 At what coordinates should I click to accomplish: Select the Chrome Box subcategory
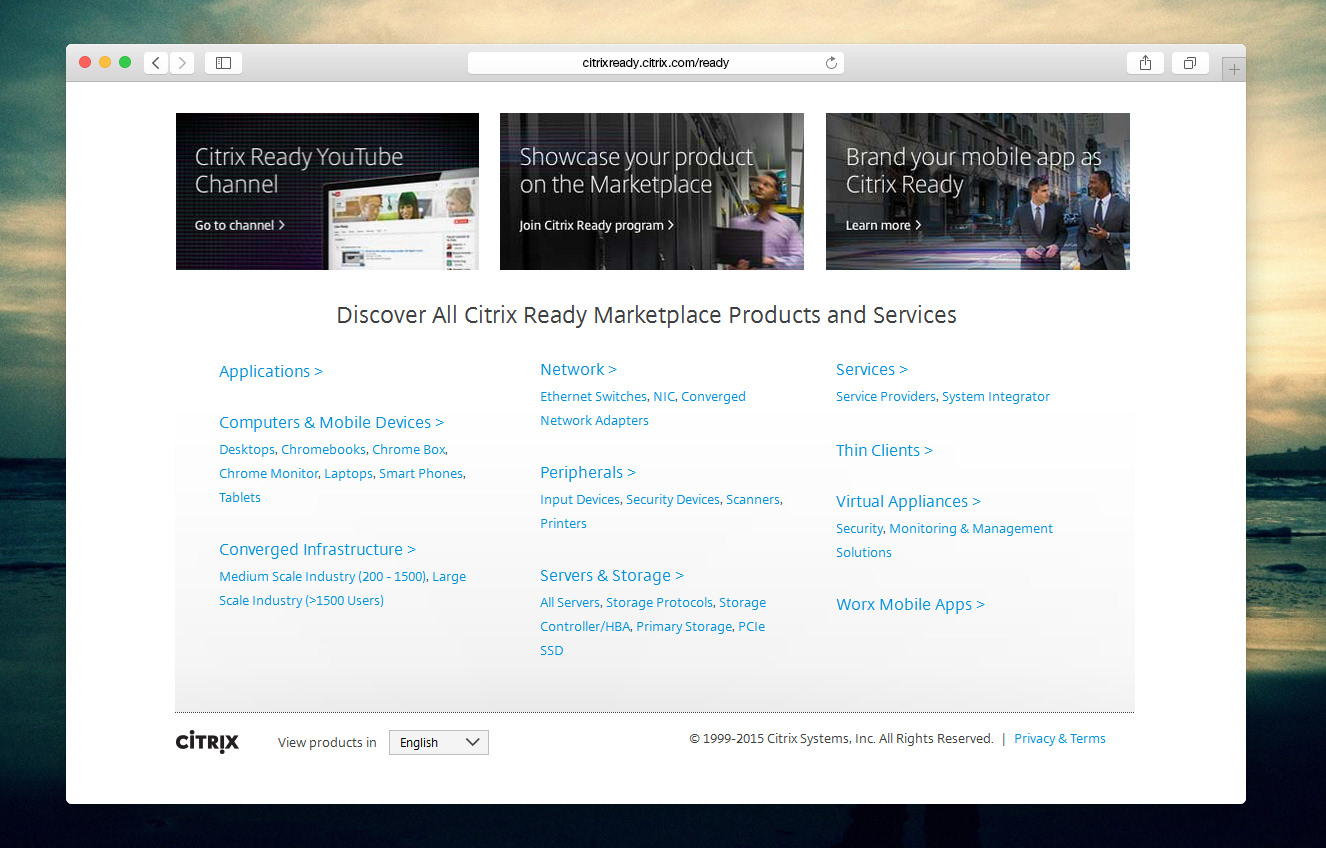[409, 449]
